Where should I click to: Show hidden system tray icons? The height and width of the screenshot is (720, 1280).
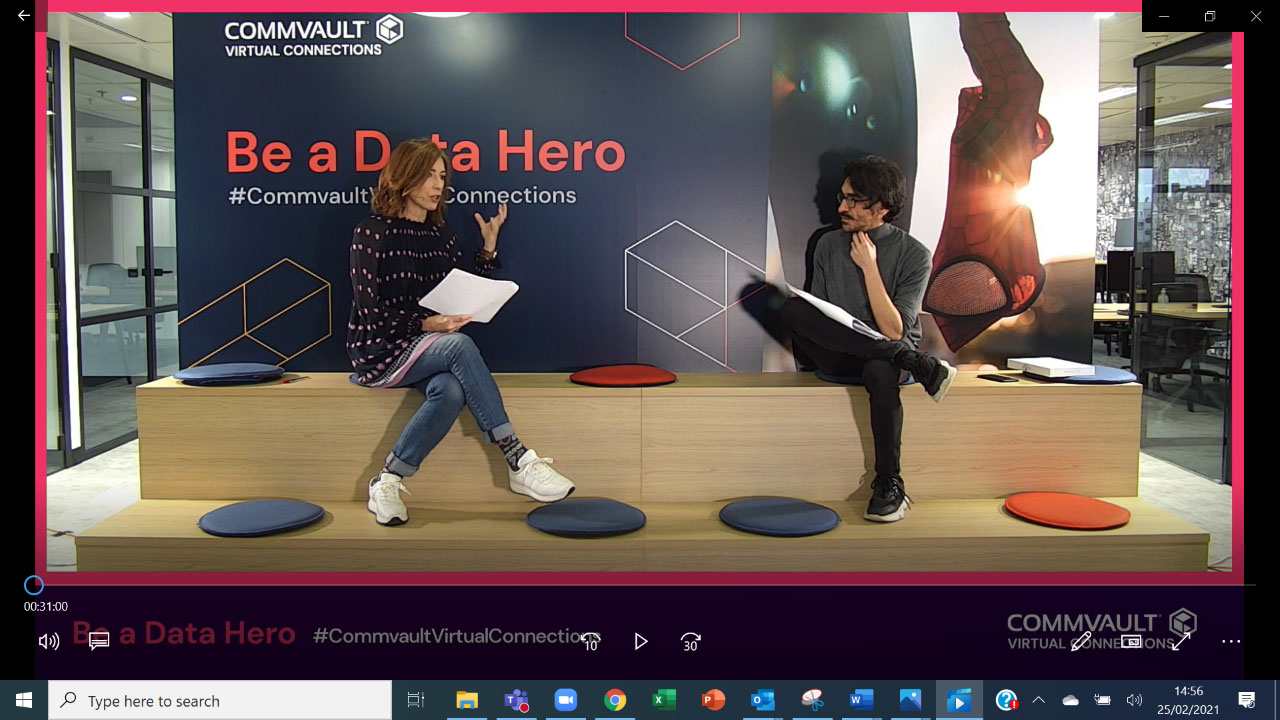coord(1038,701)
